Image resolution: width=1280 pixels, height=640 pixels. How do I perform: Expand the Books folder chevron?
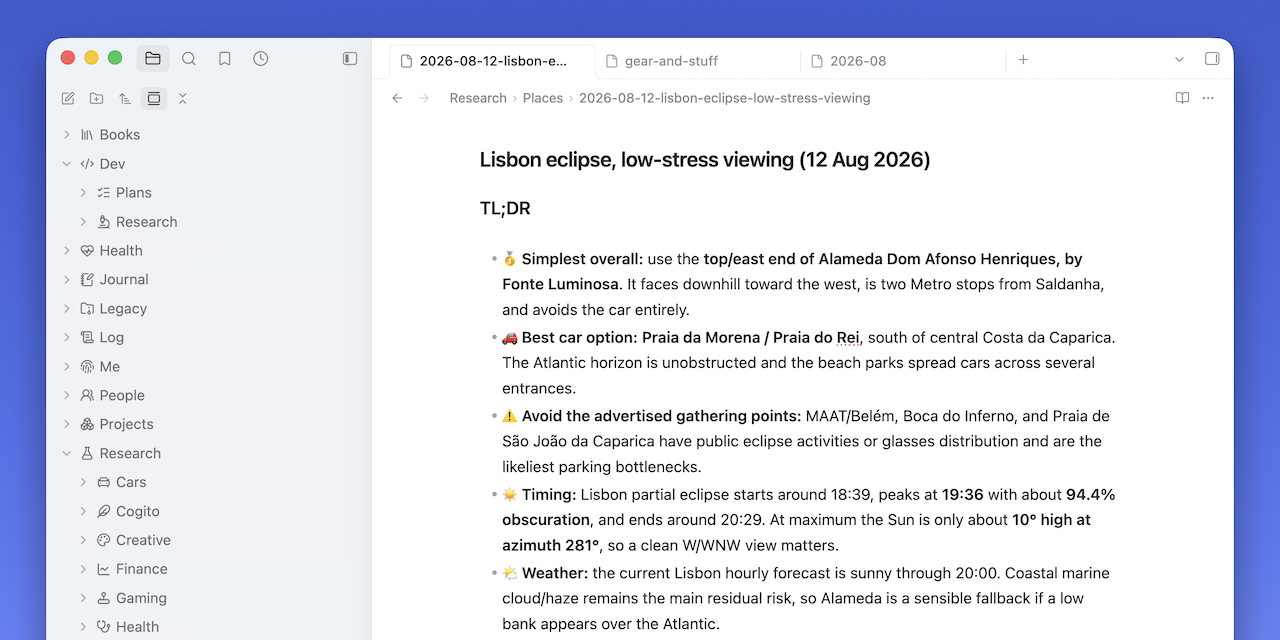[67, 134]
